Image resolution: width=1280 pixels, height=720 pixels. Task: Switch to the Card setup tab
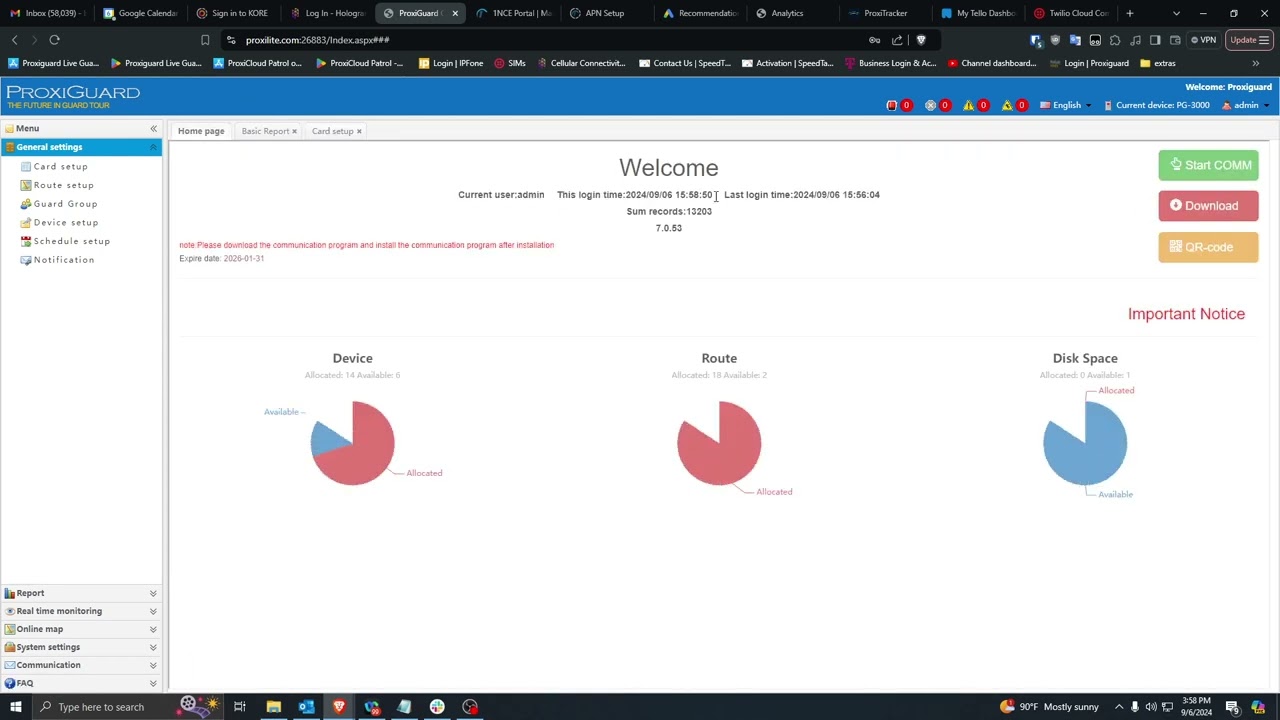point(332,131)
